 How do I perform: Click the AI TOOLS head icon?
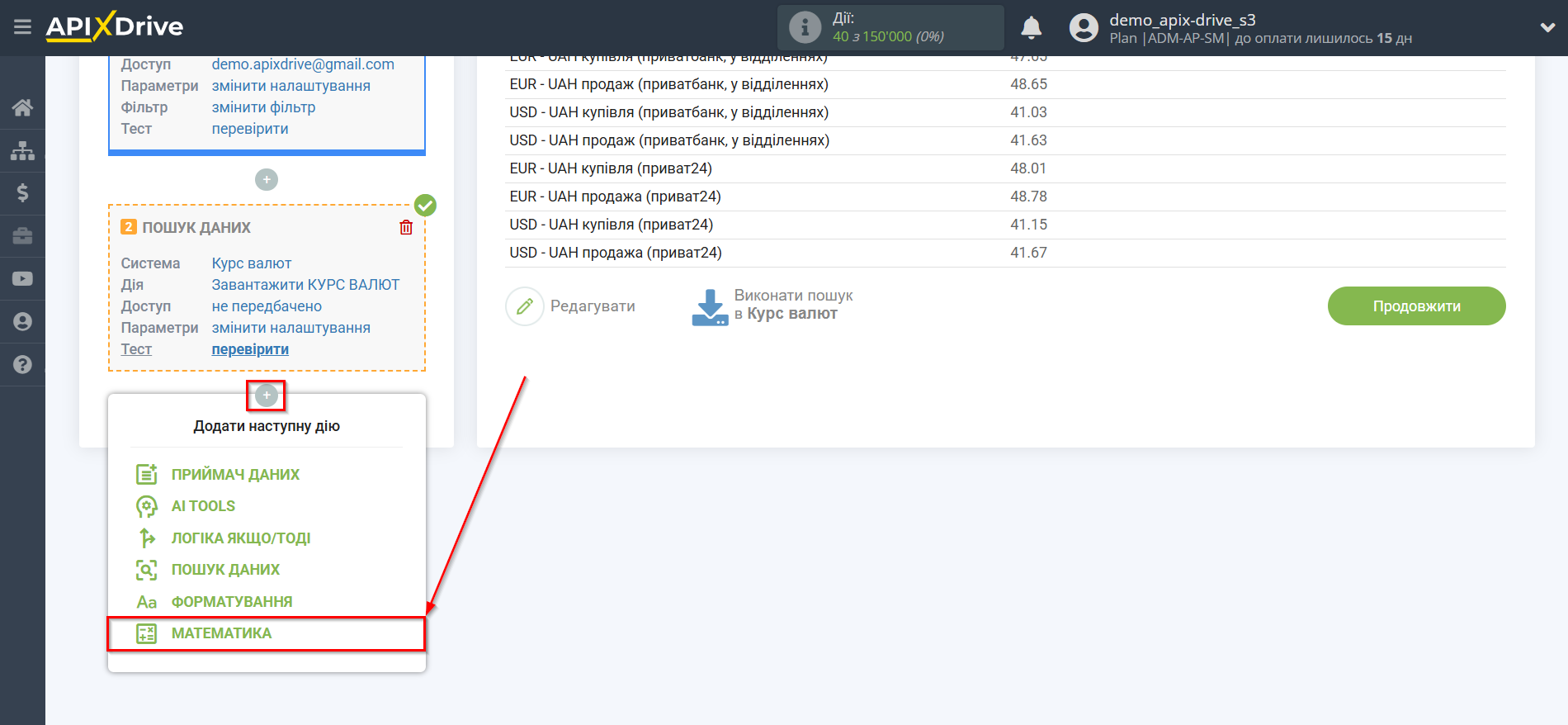click(x=146, y=506)
